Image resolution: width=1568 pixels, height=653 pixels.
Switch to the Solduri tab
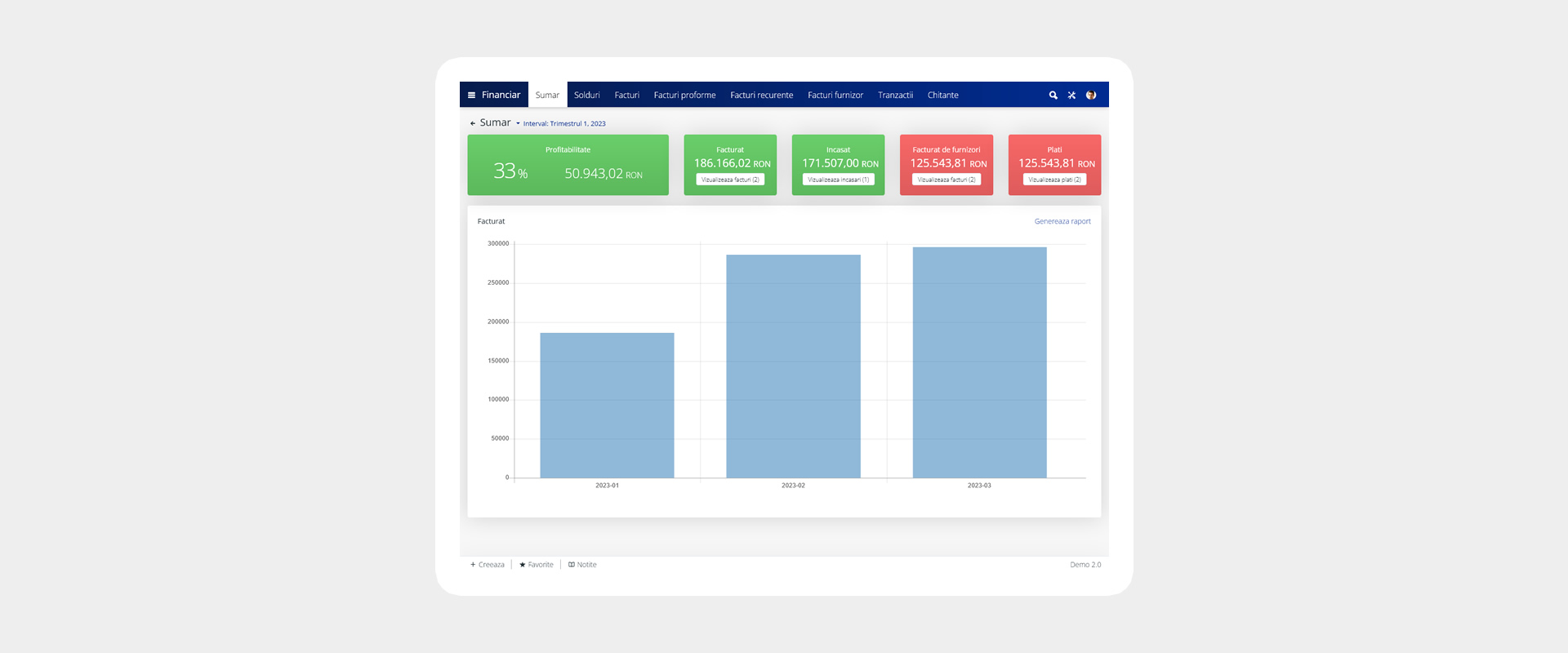(586, 96)
